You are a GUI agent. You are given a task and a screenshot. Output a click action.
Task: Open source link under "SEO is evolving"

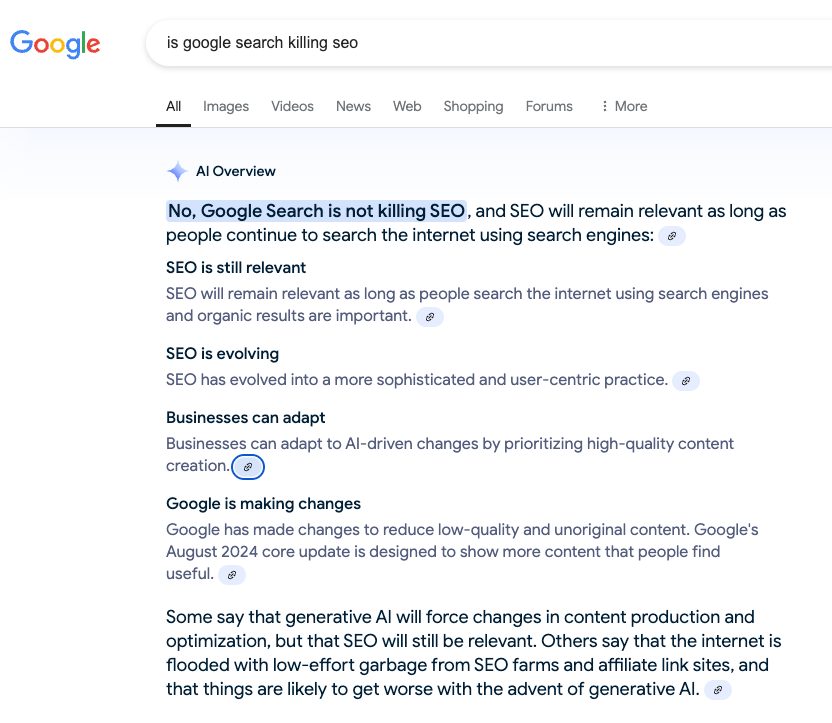pyautogui.click(x=686, y=380)
